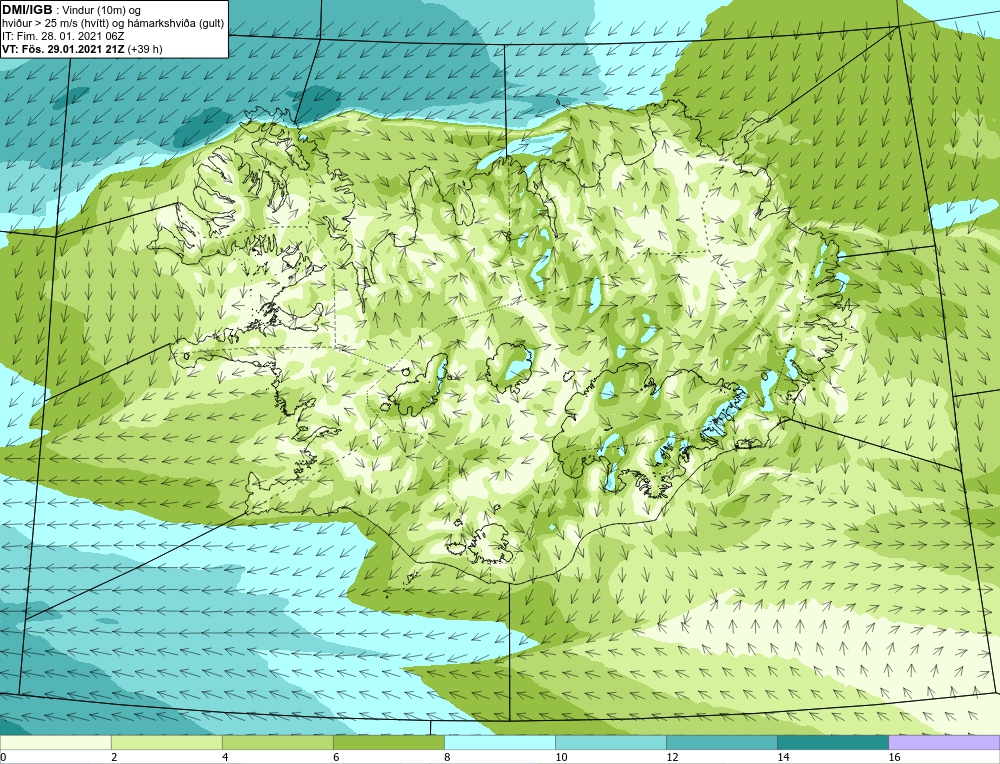The width and height of the screenshot is (1000, 764).
Task: Click the 12–14 m/s teal legend swatch
Action: click(x=721, y=742)
